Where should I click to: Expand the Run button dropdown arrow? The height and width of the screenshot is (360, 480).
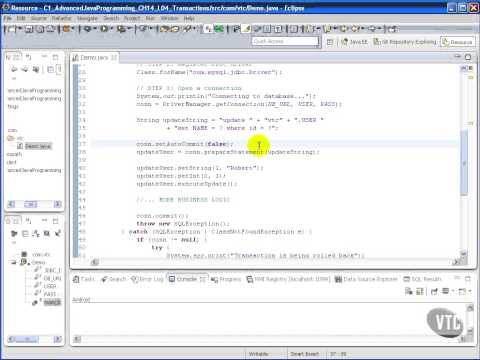coord(112,29)
